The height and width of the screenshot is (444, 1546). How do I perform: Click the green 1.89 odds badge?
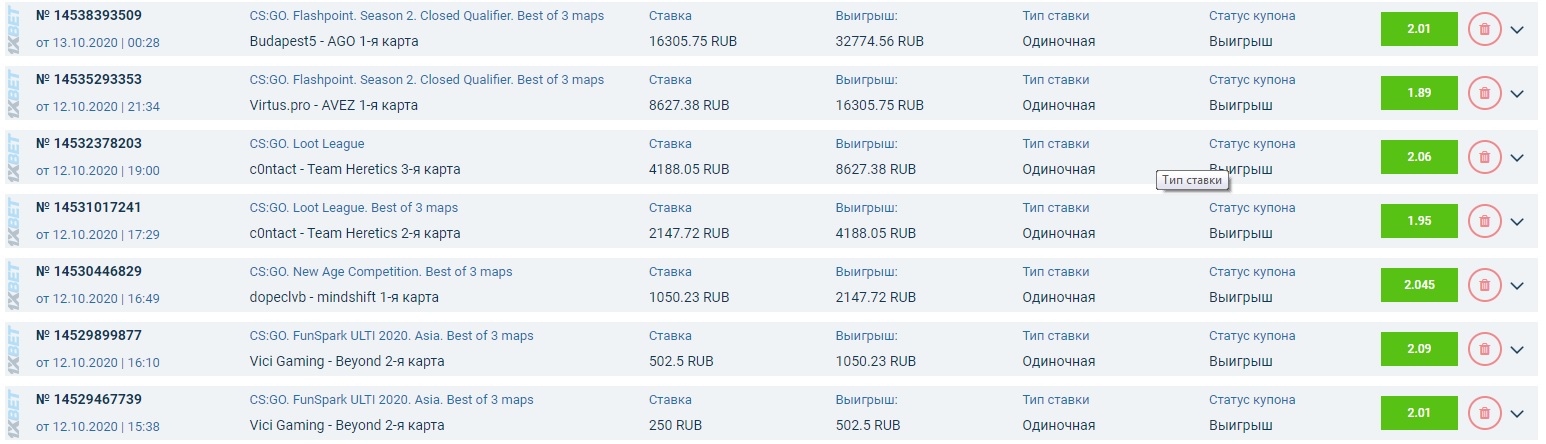click(1418, 93)
